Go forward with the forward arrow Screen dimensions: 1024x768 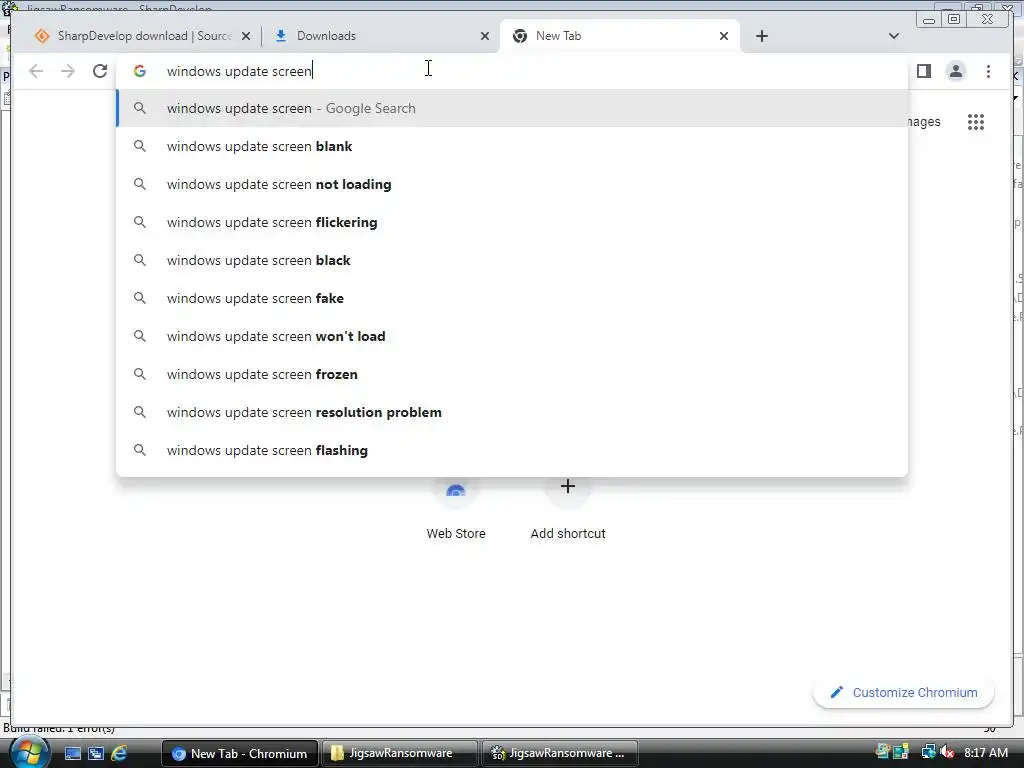[68, 71]
